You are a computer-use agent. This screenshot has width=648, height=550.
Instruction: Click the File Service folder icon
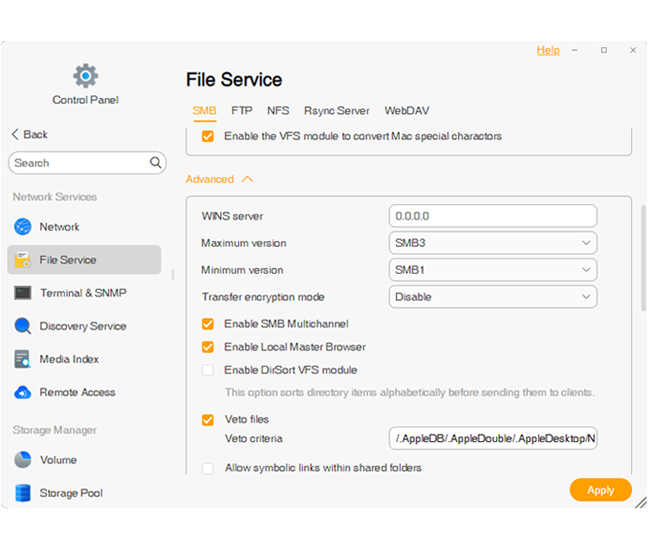[x=22, y=260]
